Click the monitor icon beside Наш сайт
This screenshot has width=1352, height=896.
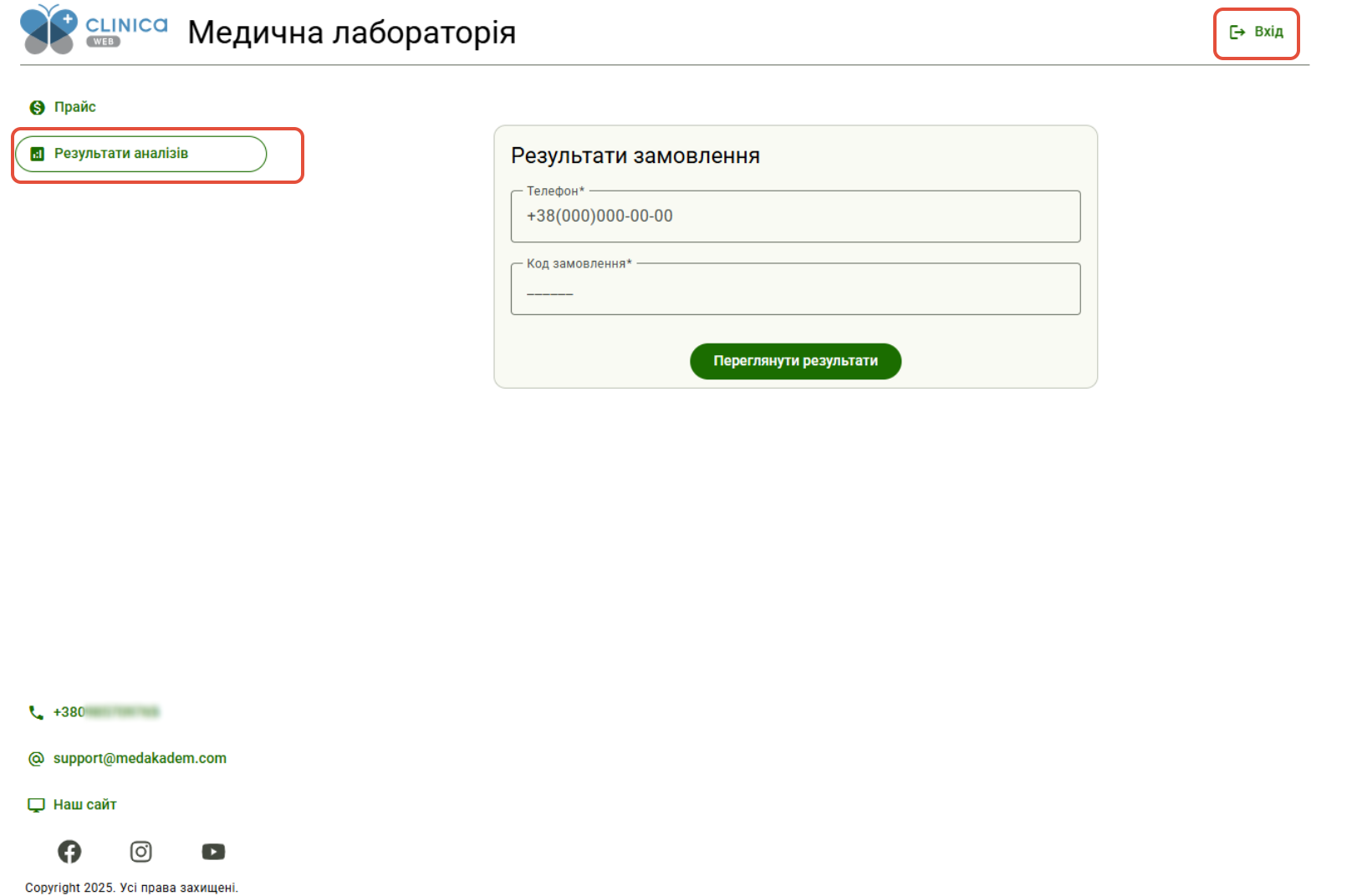tap(36, 805)
